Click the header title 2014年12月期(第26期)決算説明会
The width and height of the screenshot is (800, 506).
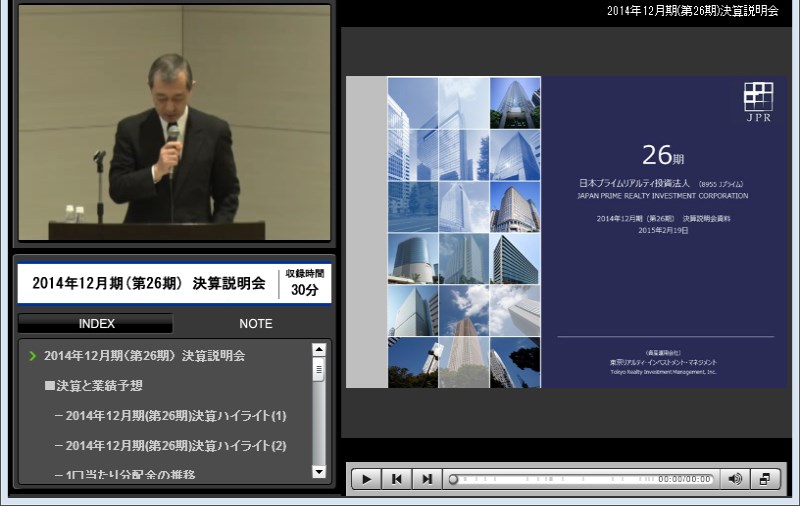click(692, 11)
